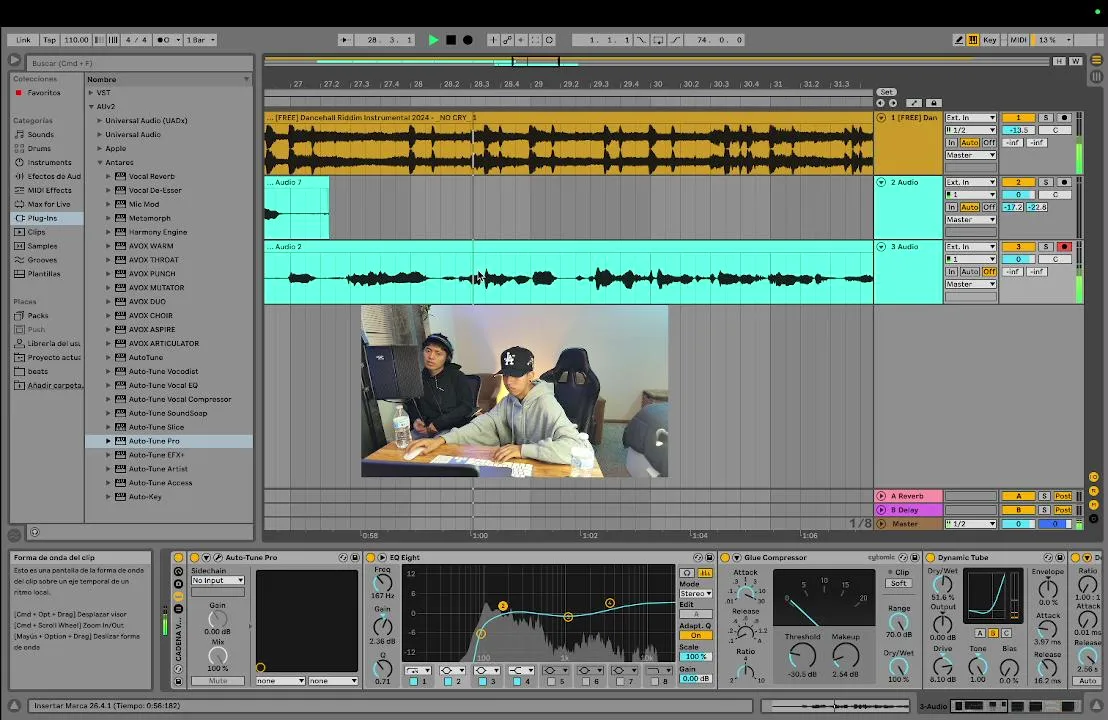
Task: Arm the Arrangement Record button
Action: 468,40
